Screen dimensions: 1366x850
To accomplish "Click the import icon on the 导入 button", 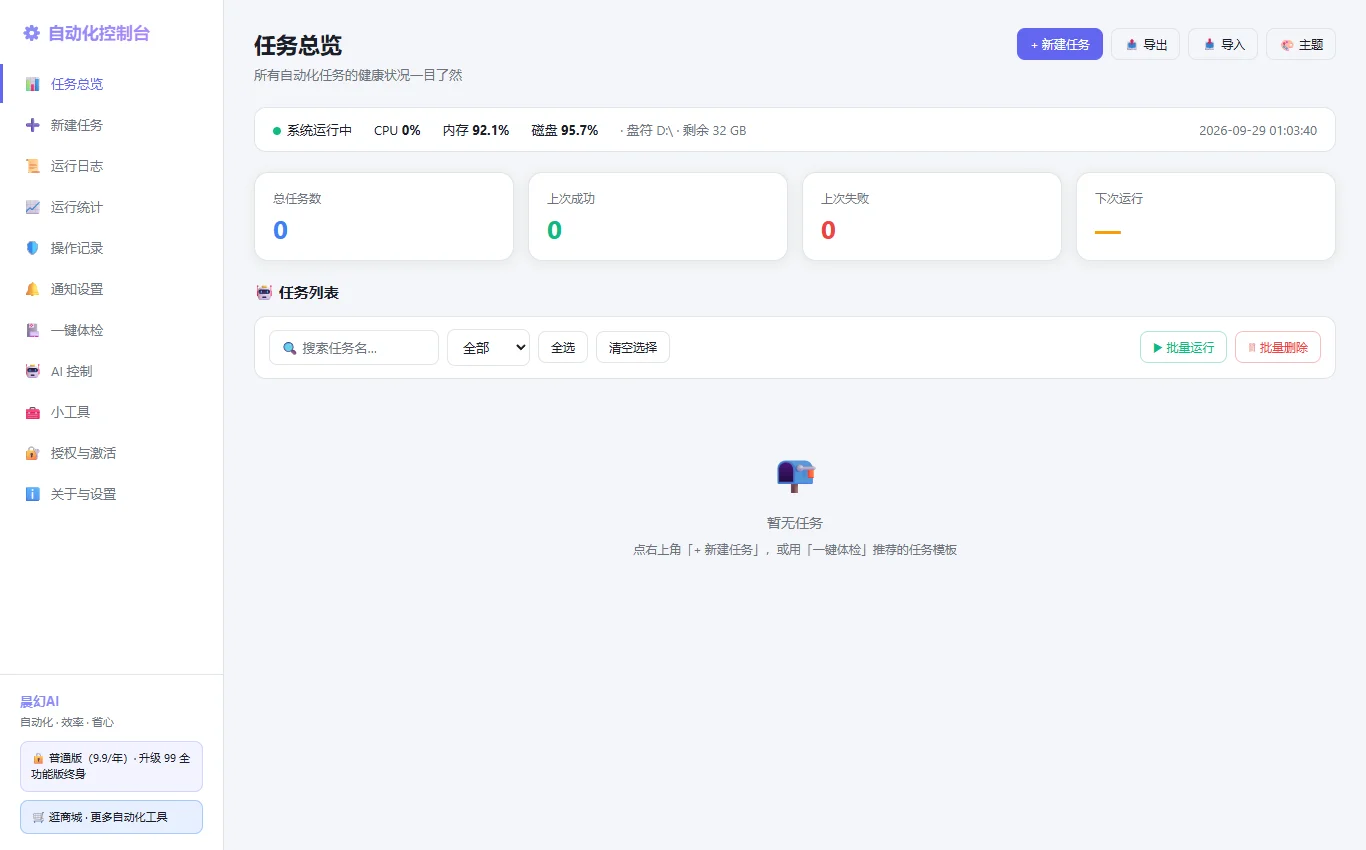I will click(1209, 44).
